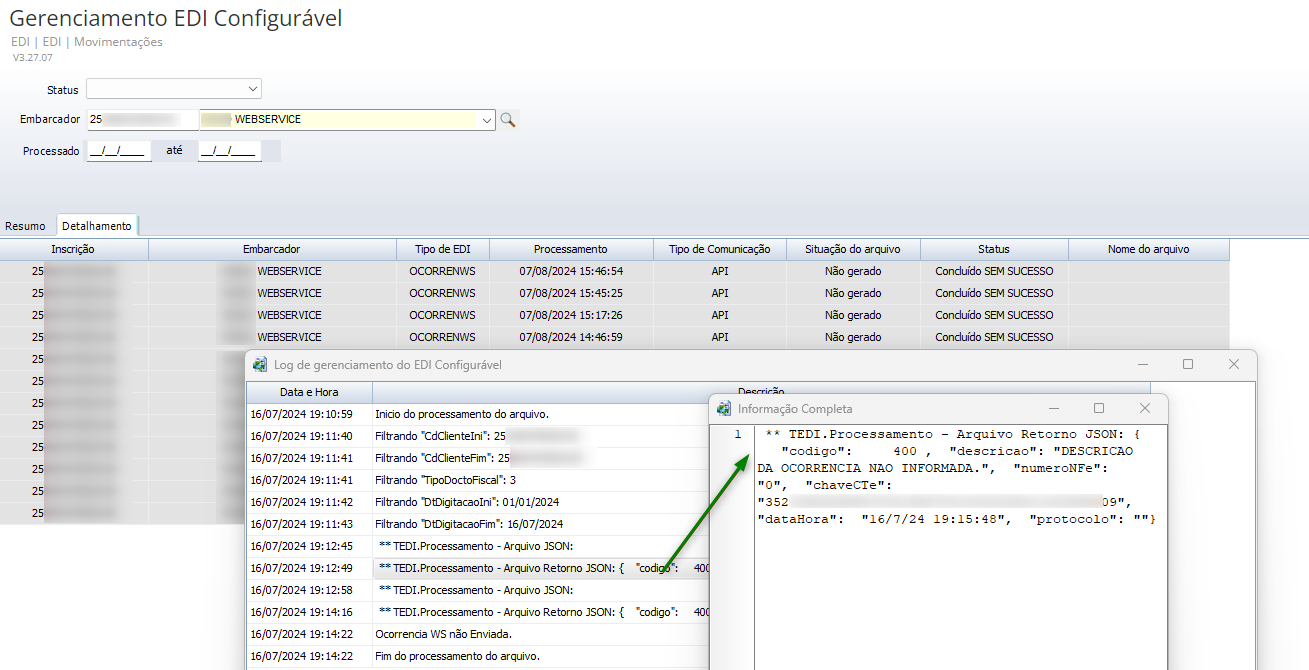Image resolution: width=1309 pixels, height=670 pixels.
Task: Sort by the Processamento column header
Action: click(570, 249)
